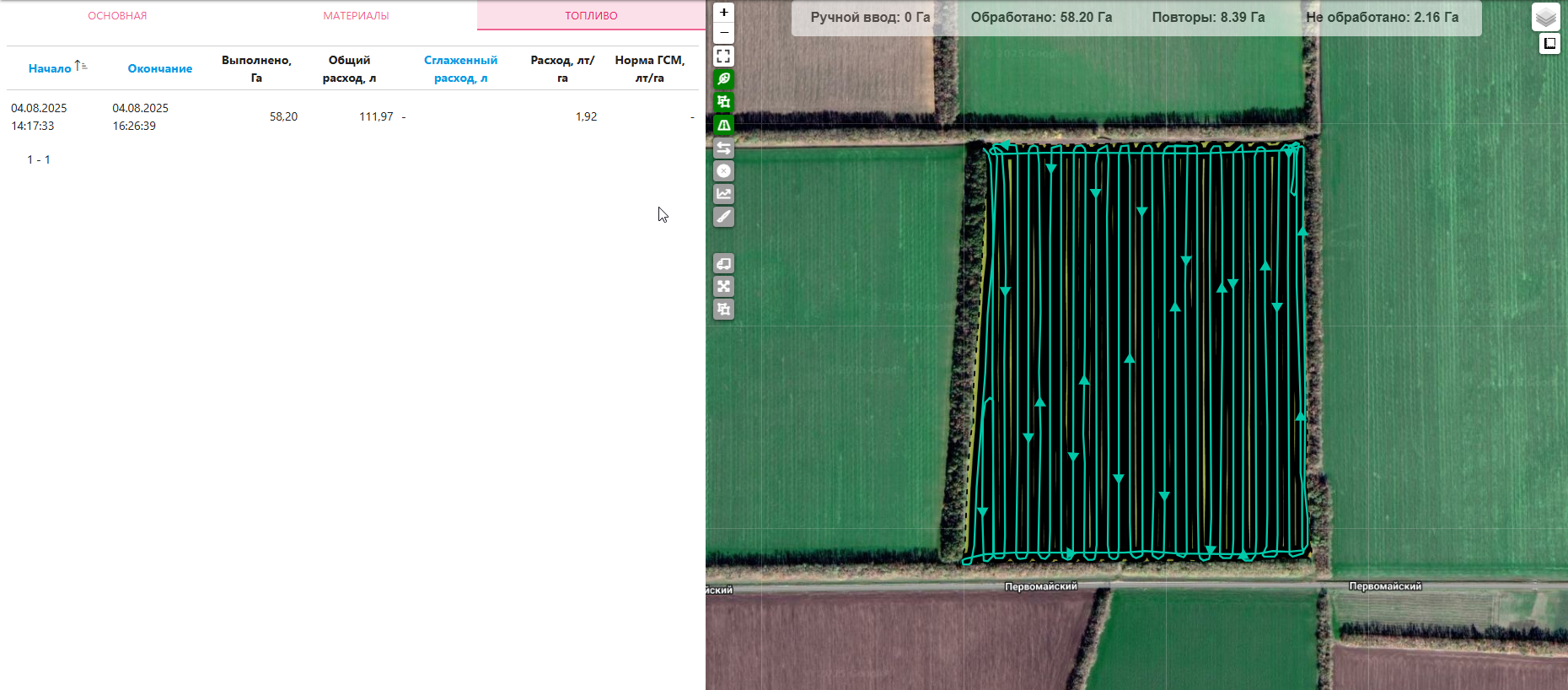Image resolution: width=1568 pixels, height=690 pixels.
Task: Open the chart graph tool
Action: (x=723, y=194)
